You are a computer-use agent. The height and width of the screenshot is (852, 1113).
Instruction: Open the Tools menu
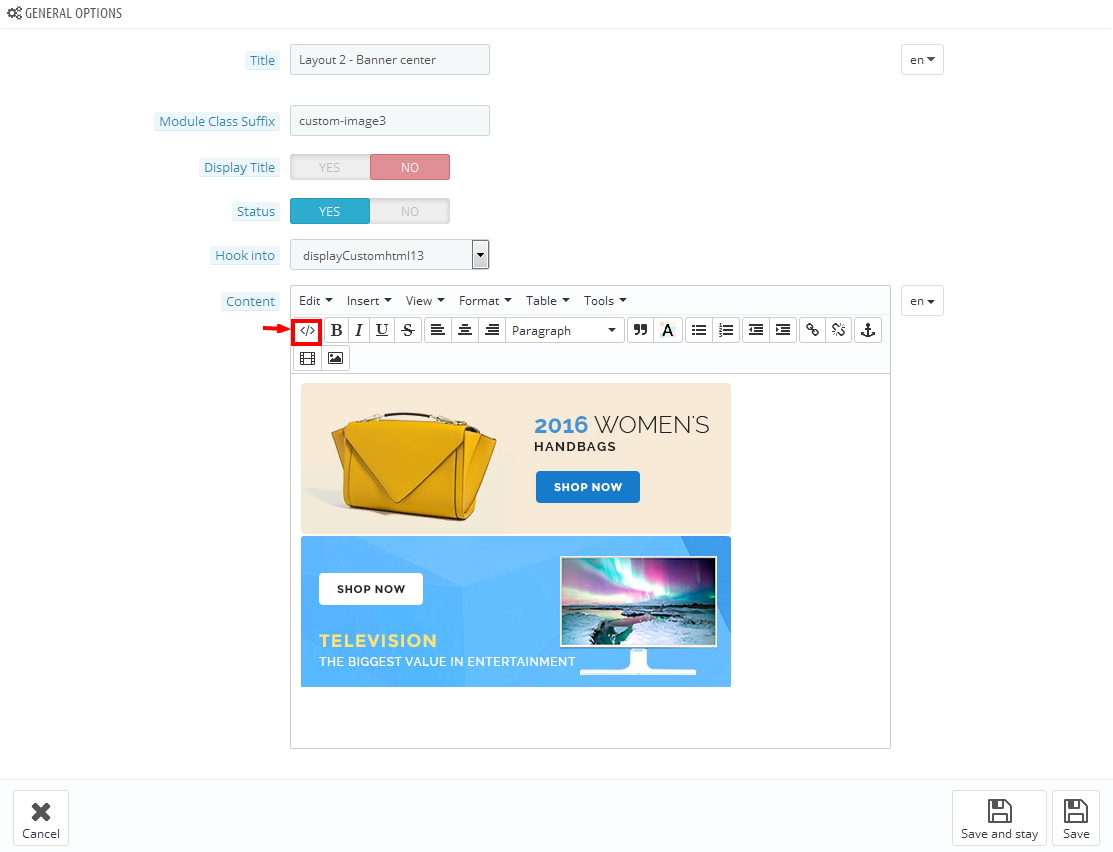click(x=605, y=301)
